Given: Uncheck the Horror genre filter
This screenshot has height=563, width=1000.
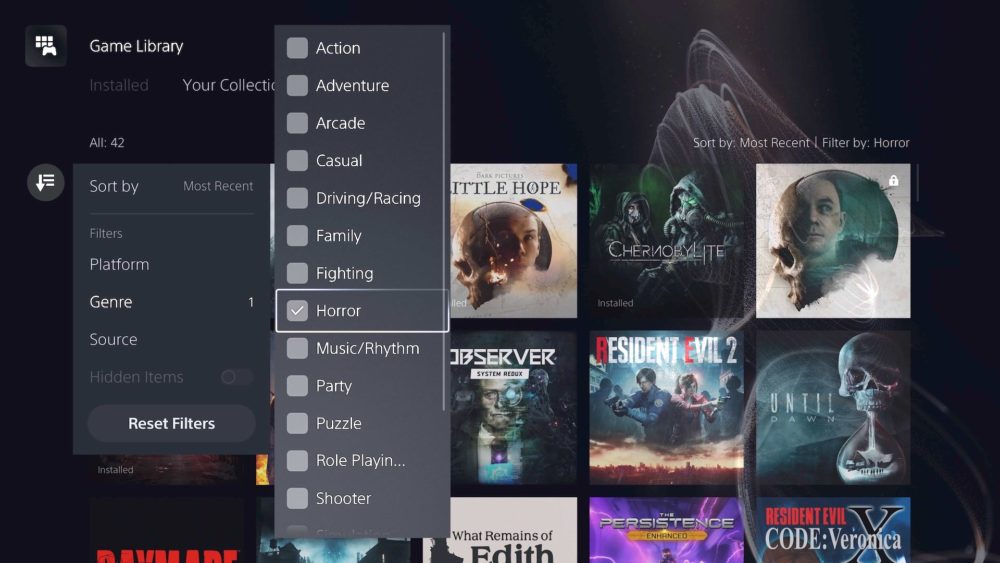Looking at the screenshot, I should pos(297,311).
